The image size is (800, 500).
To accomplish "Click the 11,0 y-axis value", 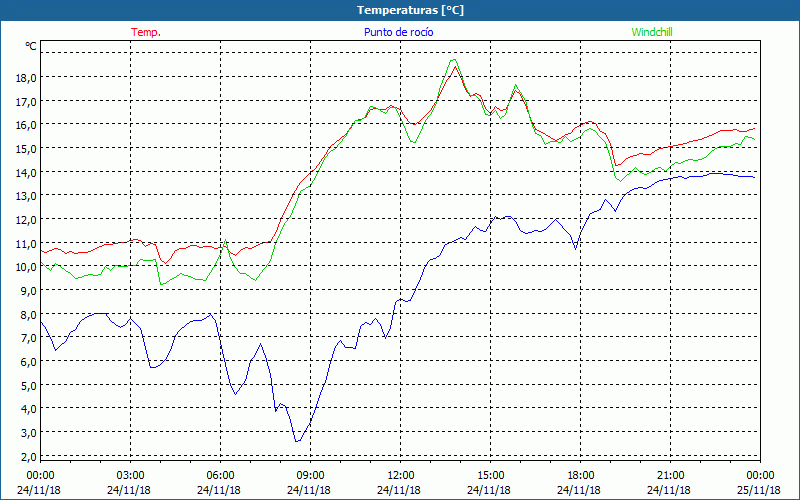I will coord(27,243).
